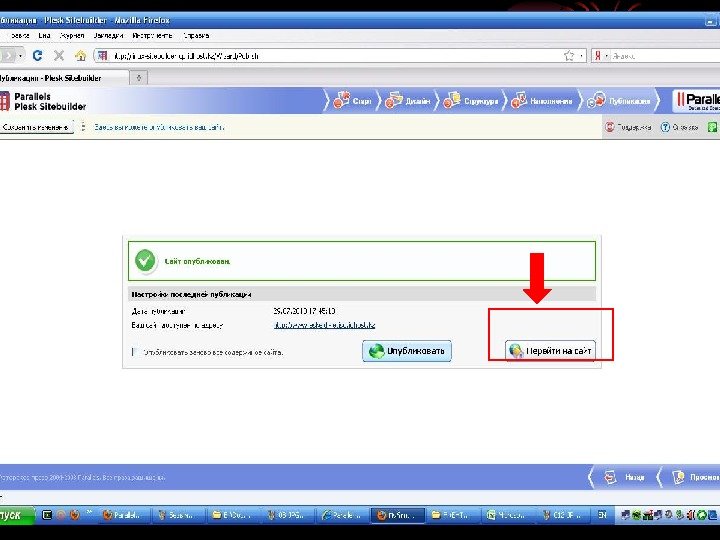720x540 pixels.
Task: Go to the Старт wizard step
Action: (x=353, y=100)
